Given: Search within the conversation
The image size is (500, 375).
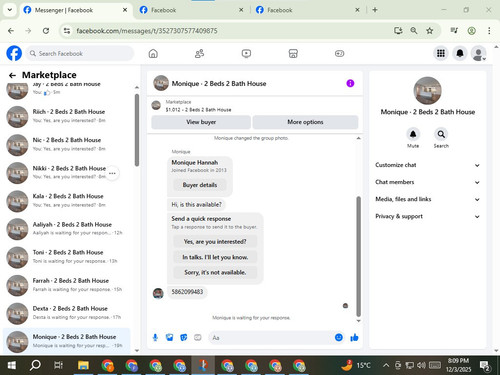Looking at the screenshot, I should coord(441,134).
